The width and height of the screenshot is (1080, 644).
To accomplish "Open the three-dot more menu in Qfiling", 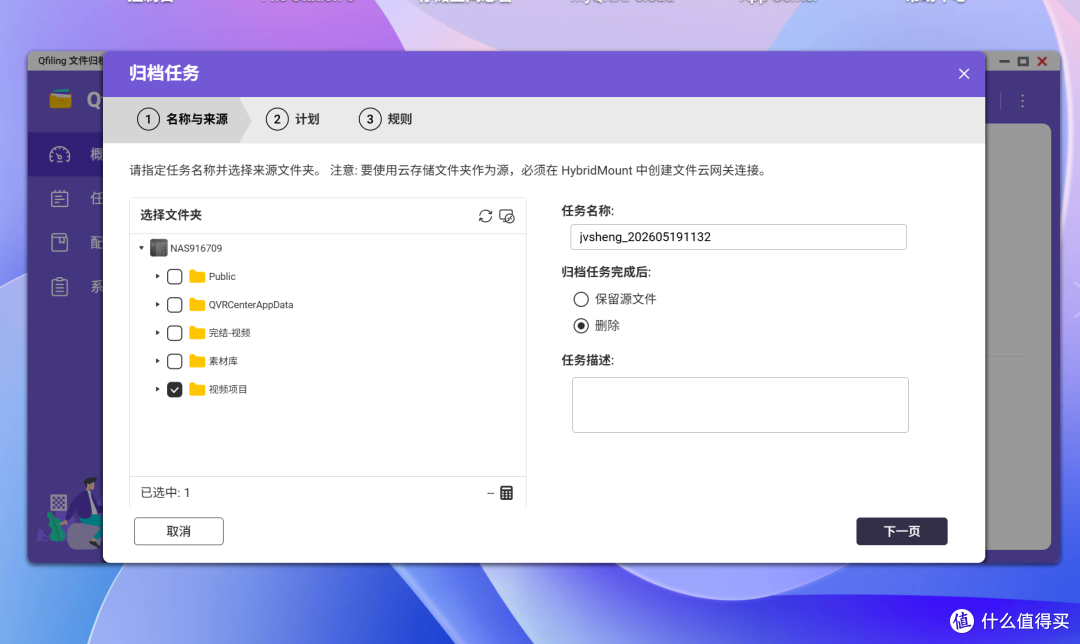I will pyautogui.click(x=1022, y=101).
